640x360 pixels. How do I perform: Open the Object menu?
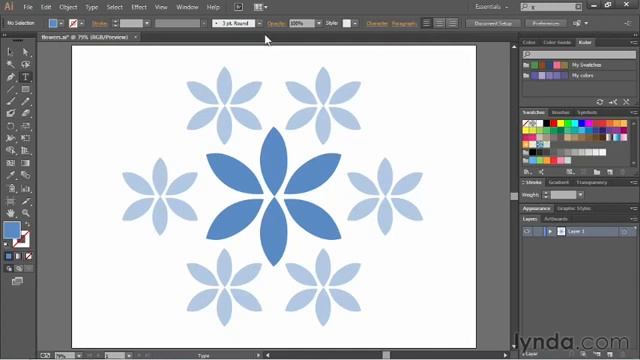tap(68, 7)
